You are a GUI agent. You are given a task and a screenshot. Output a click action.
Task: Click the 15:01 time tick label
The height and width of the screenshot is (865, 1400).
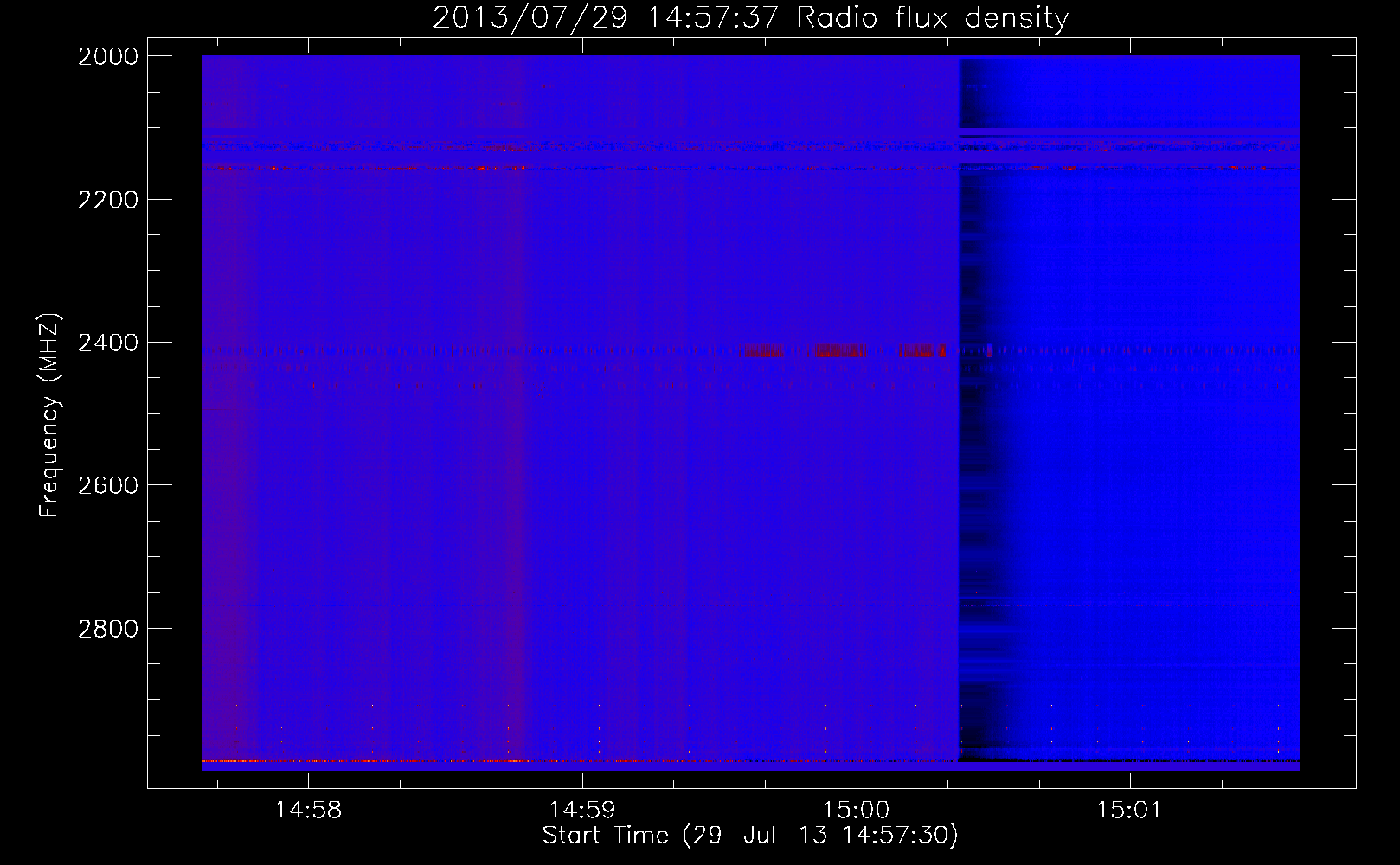tap(1130, 810)
